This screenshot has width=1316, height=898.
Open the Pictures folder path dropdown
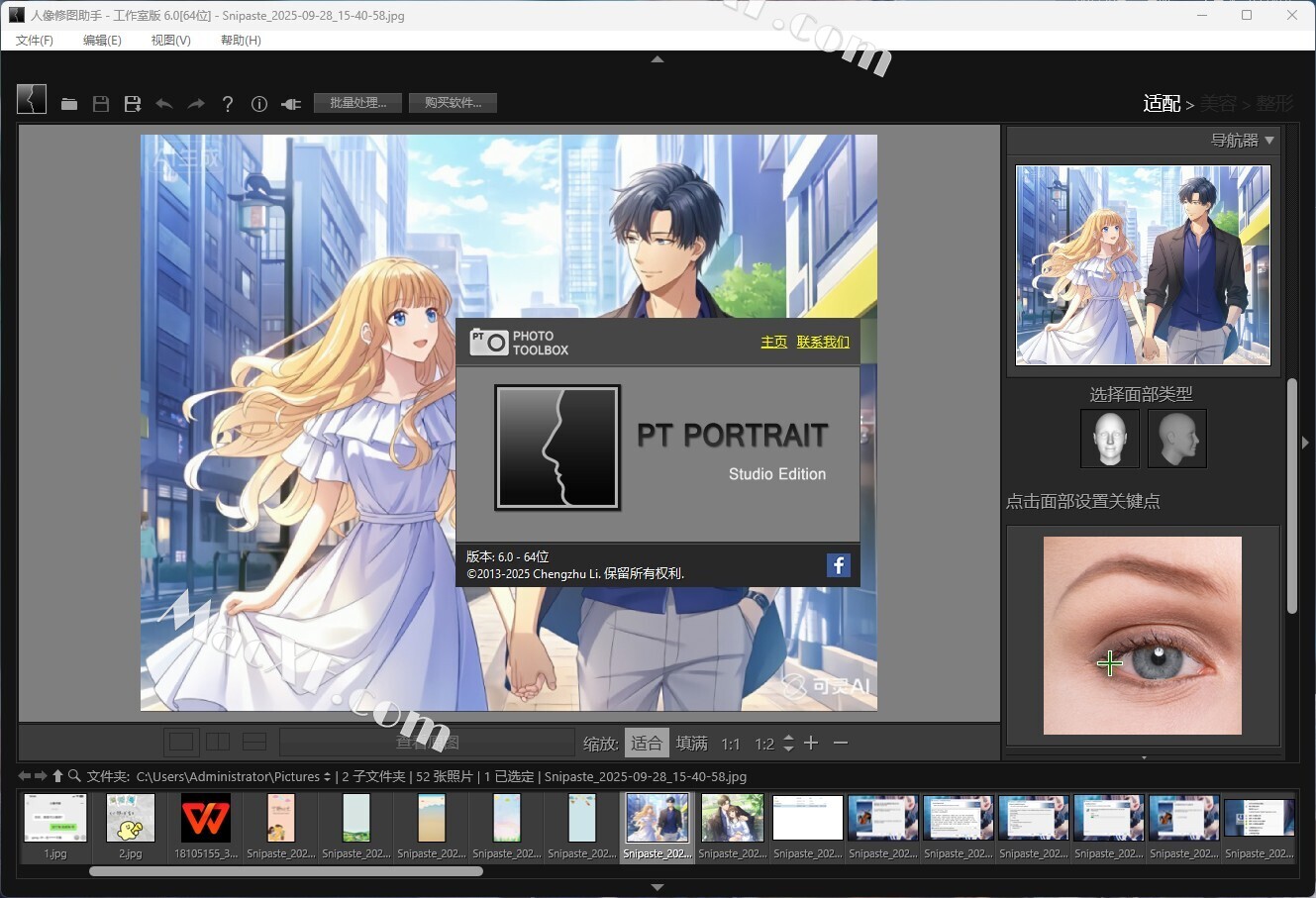pos(328,777)
